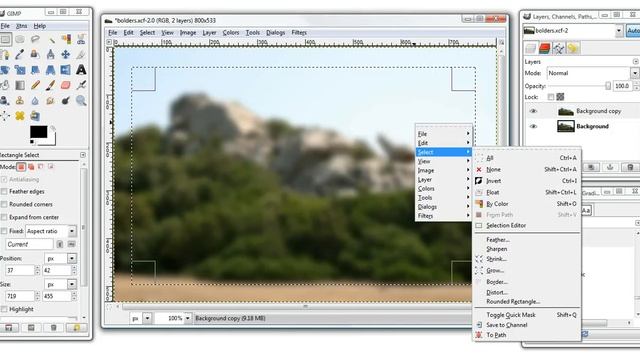The width and height of the screenshot is (640, 360).
Task: Select the Blend gradient tool
Action: (20, 85)
